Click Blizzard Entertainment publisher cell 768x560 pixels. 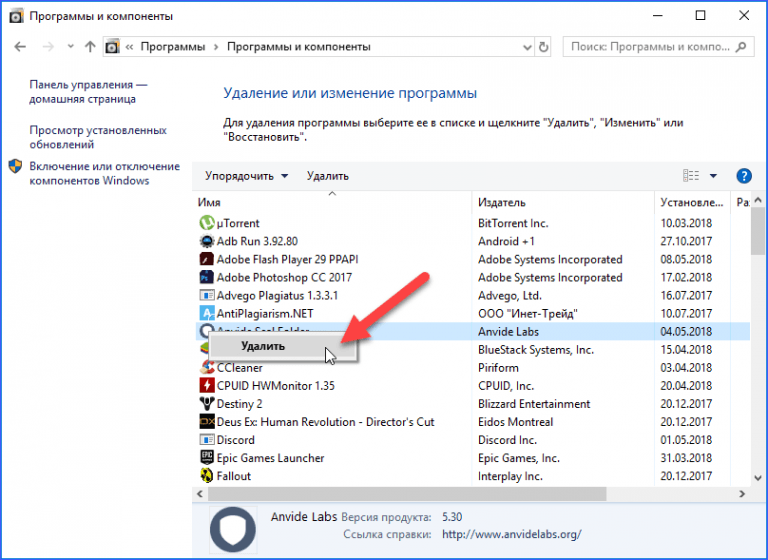pyautogui.click(x=534, y=404)
